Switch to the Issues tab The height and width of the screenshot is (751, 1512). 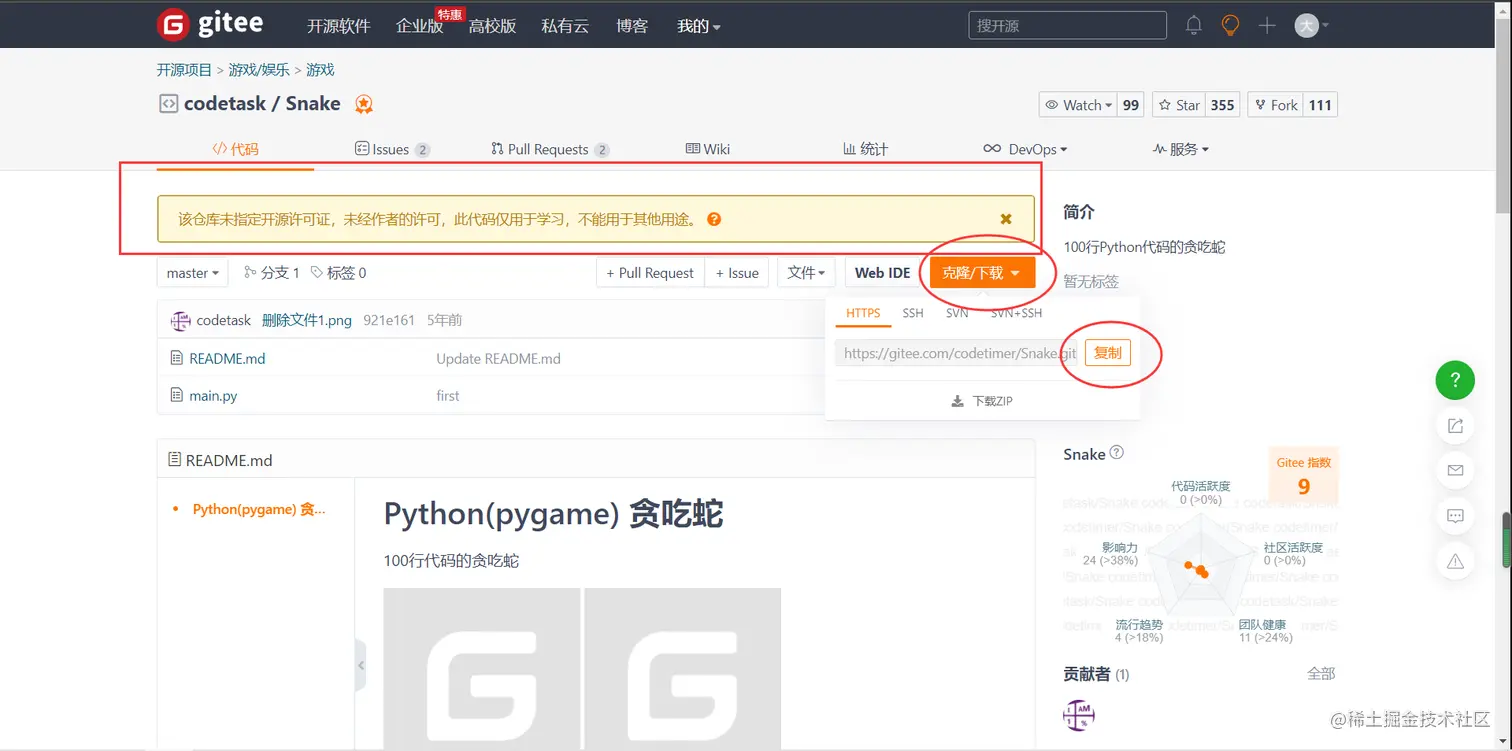[x=392, y=149]
